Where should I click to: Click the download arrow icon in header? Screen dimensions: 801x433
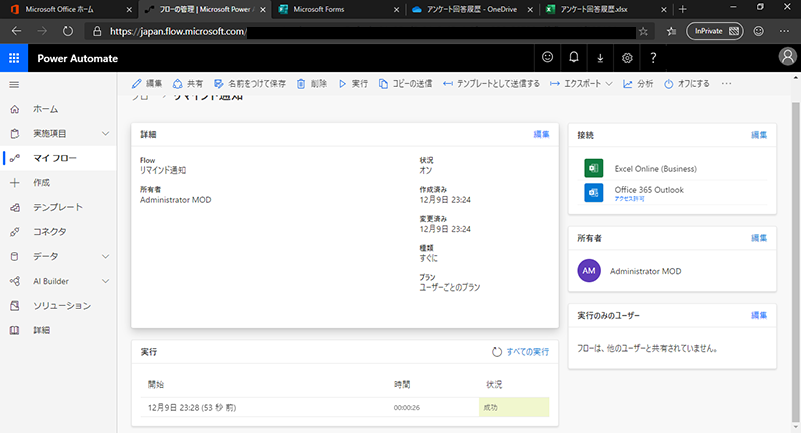(x=600, y=58)
